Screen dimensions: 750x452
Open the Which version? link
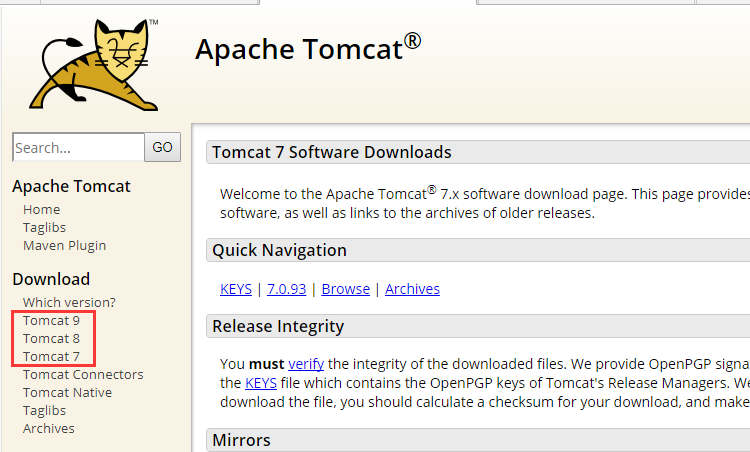point(69,302)
